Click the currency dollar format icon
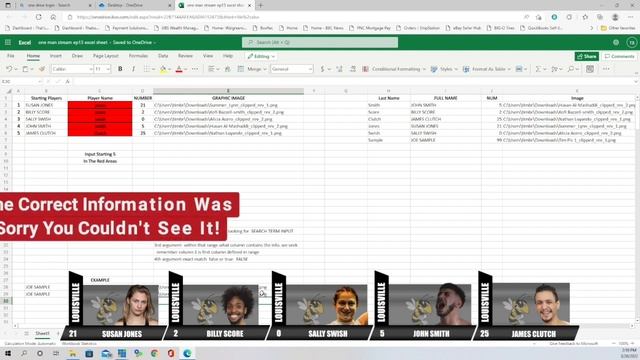 click(322, 69)
